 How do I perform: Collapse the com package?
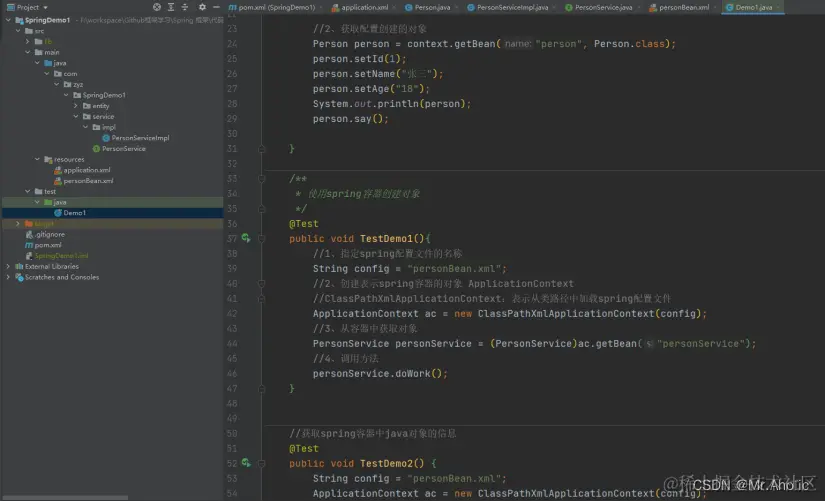coord(47,74)
